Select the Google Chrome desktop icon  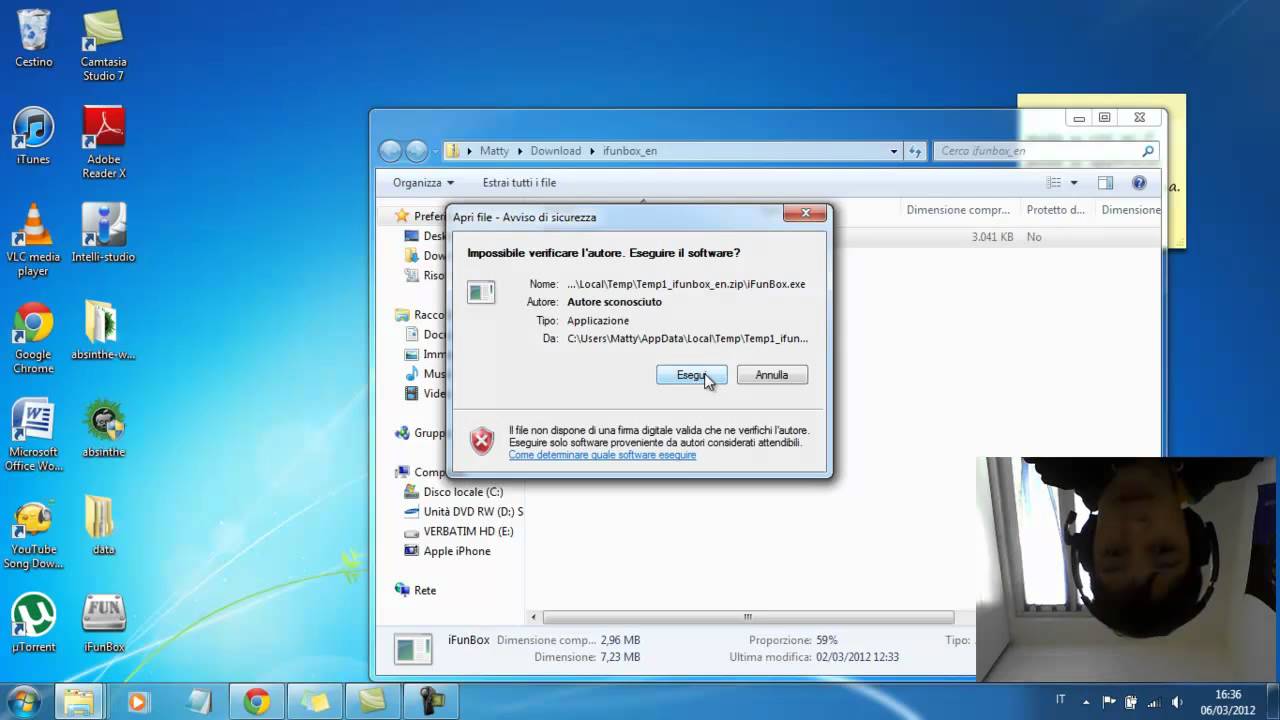tap(33, 338)
